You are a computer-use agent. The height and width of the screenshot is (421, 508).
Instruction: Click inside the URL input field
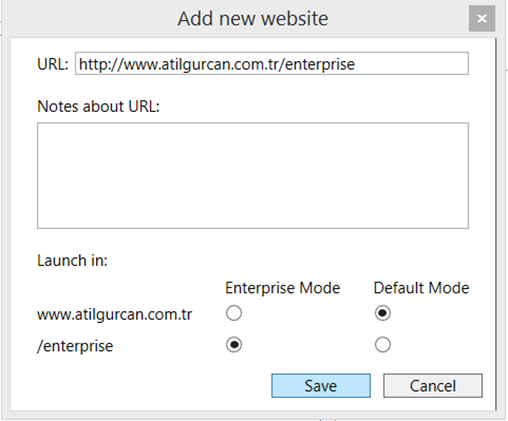coord(272,63)
